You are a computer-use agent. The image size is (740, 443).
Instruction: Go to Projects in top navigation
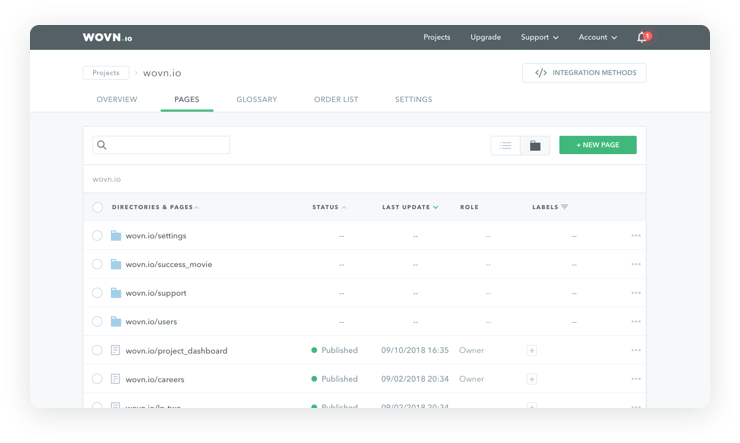click(437, 37)
